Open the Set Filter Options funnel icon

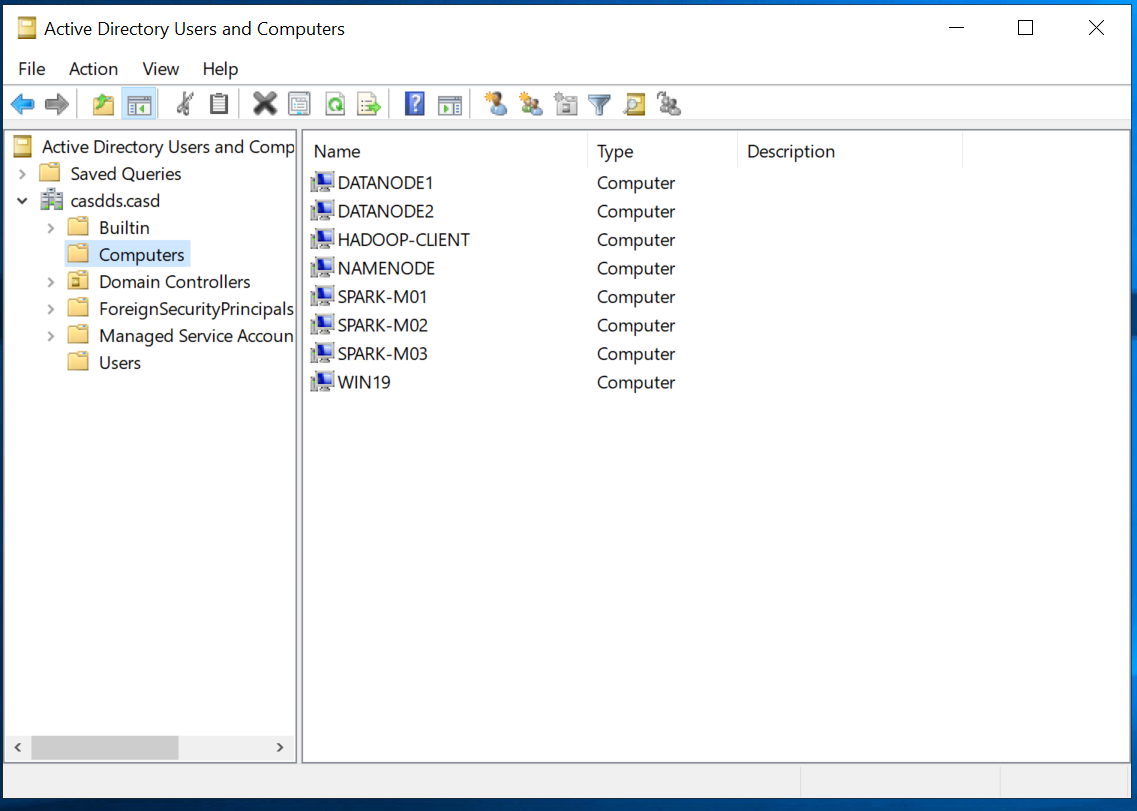[x=599, y=103]
